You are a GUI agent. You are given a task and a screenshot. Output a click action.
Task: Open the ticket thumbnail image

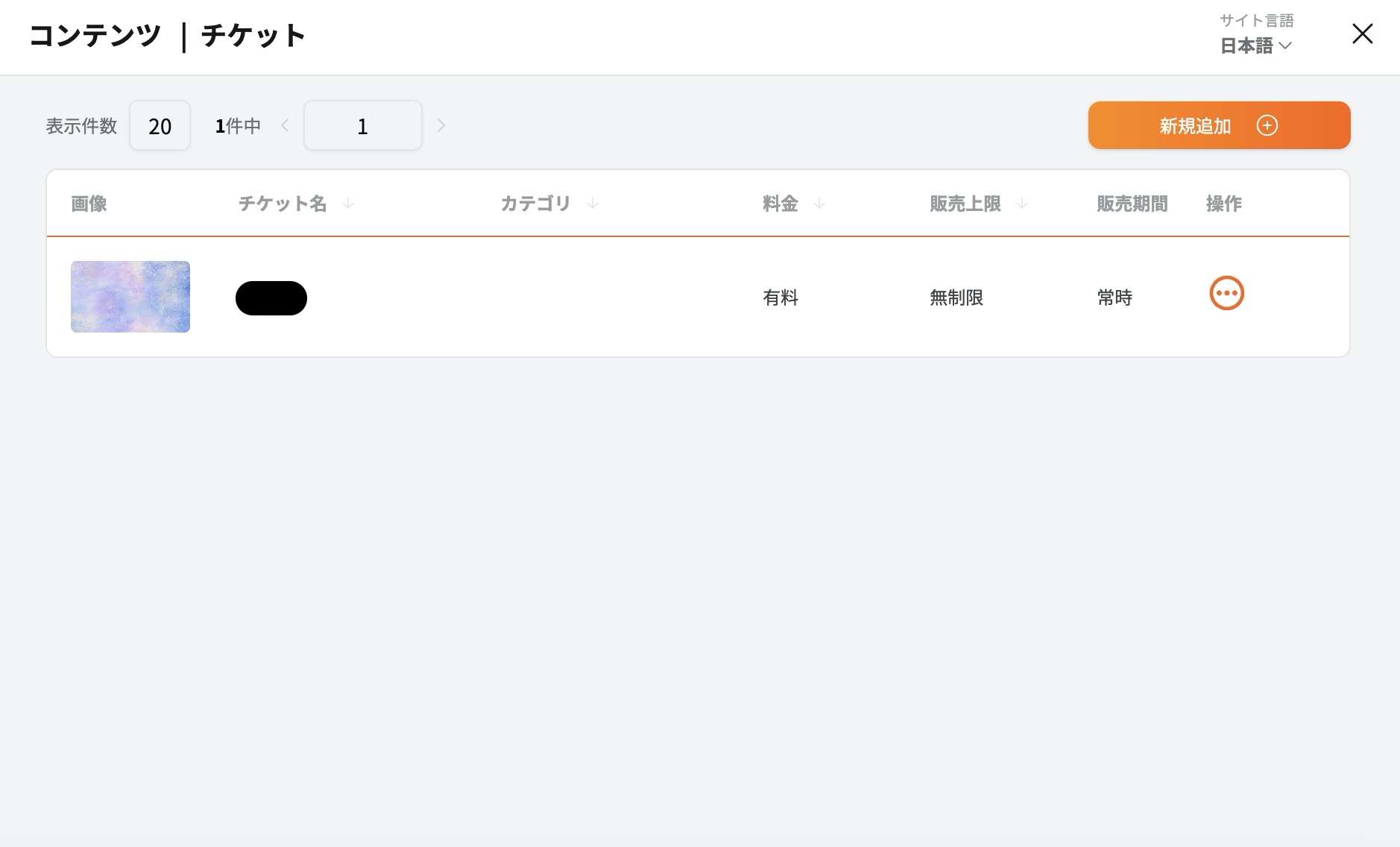[130, 297]
